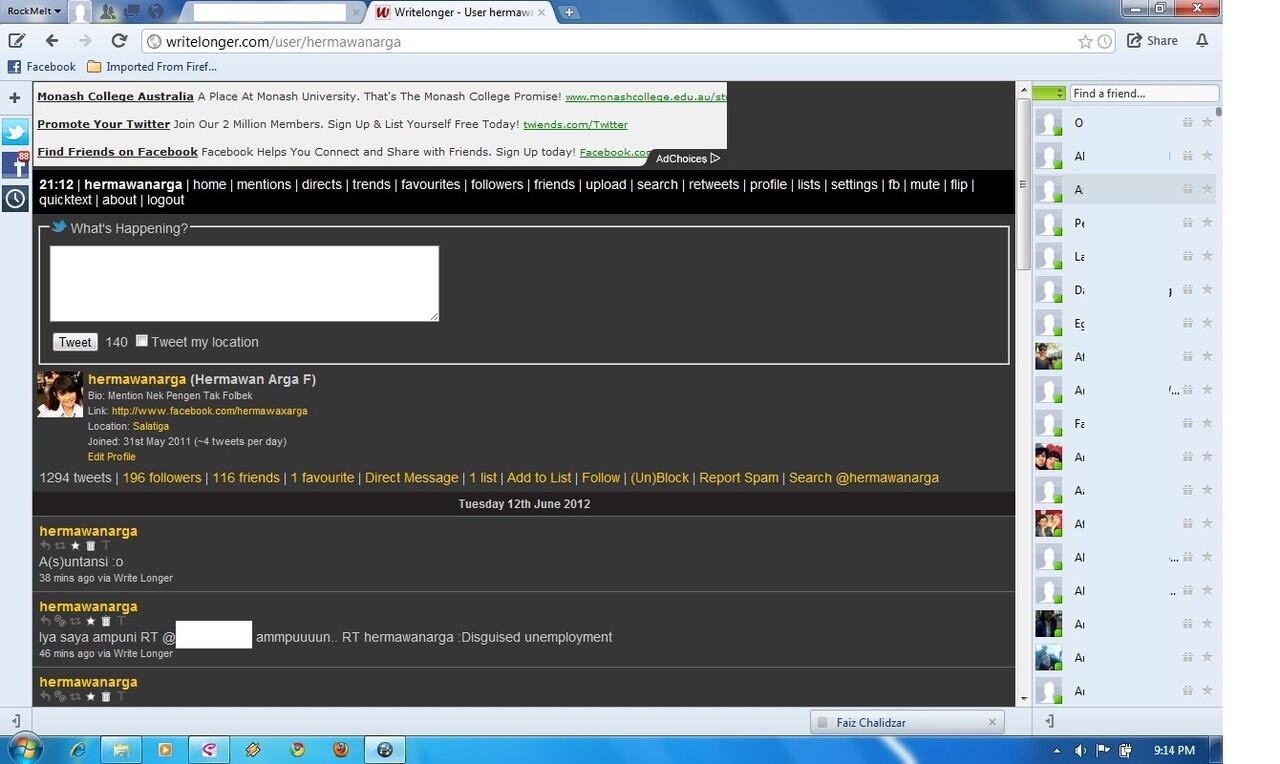Click the compose note icon left of Back
Screen dimensions: 1280x764
16,41
